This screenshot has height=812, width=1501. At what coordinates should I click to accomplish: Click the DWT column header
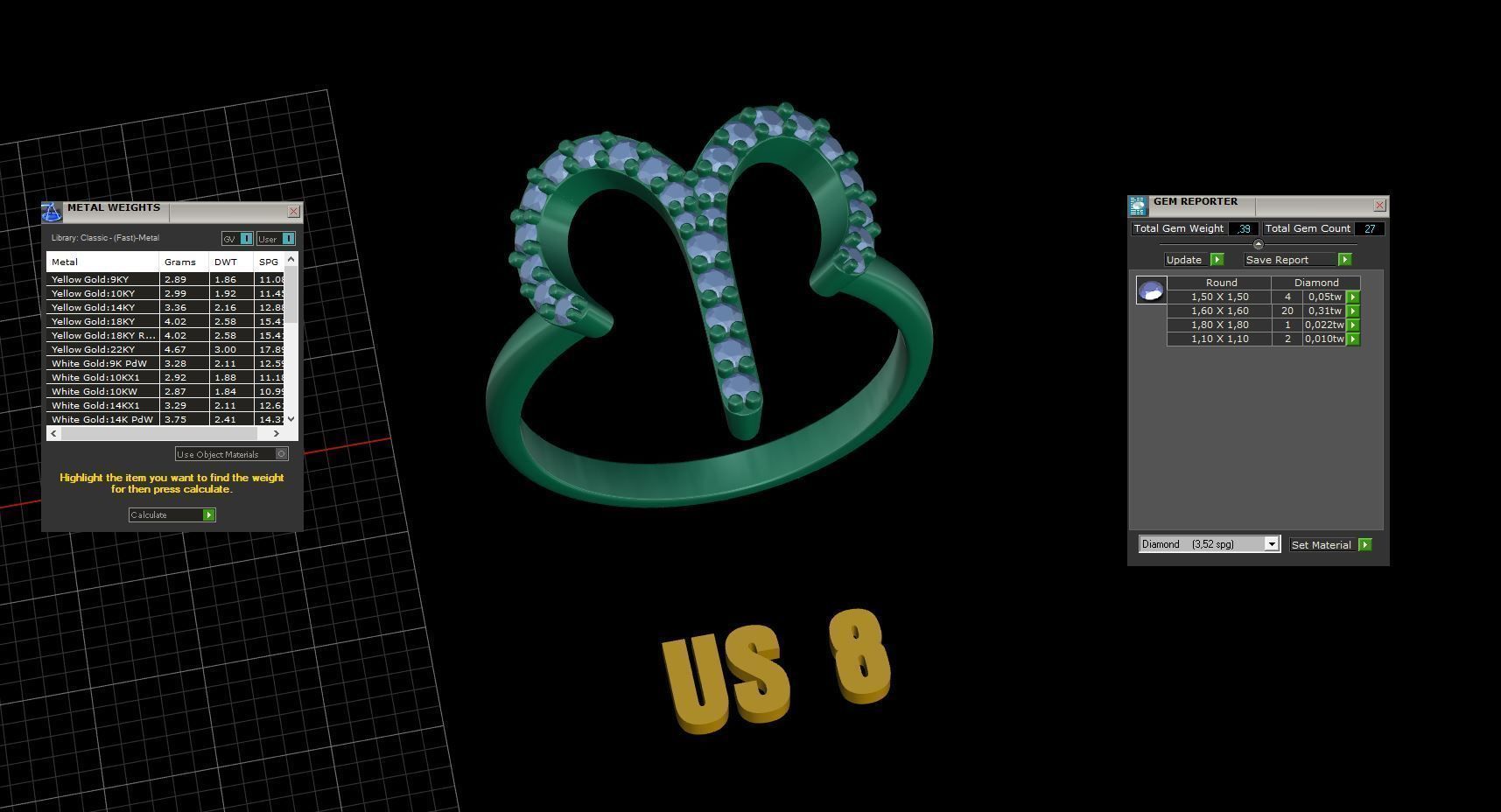pyautogui.click(x=231, y=262)
